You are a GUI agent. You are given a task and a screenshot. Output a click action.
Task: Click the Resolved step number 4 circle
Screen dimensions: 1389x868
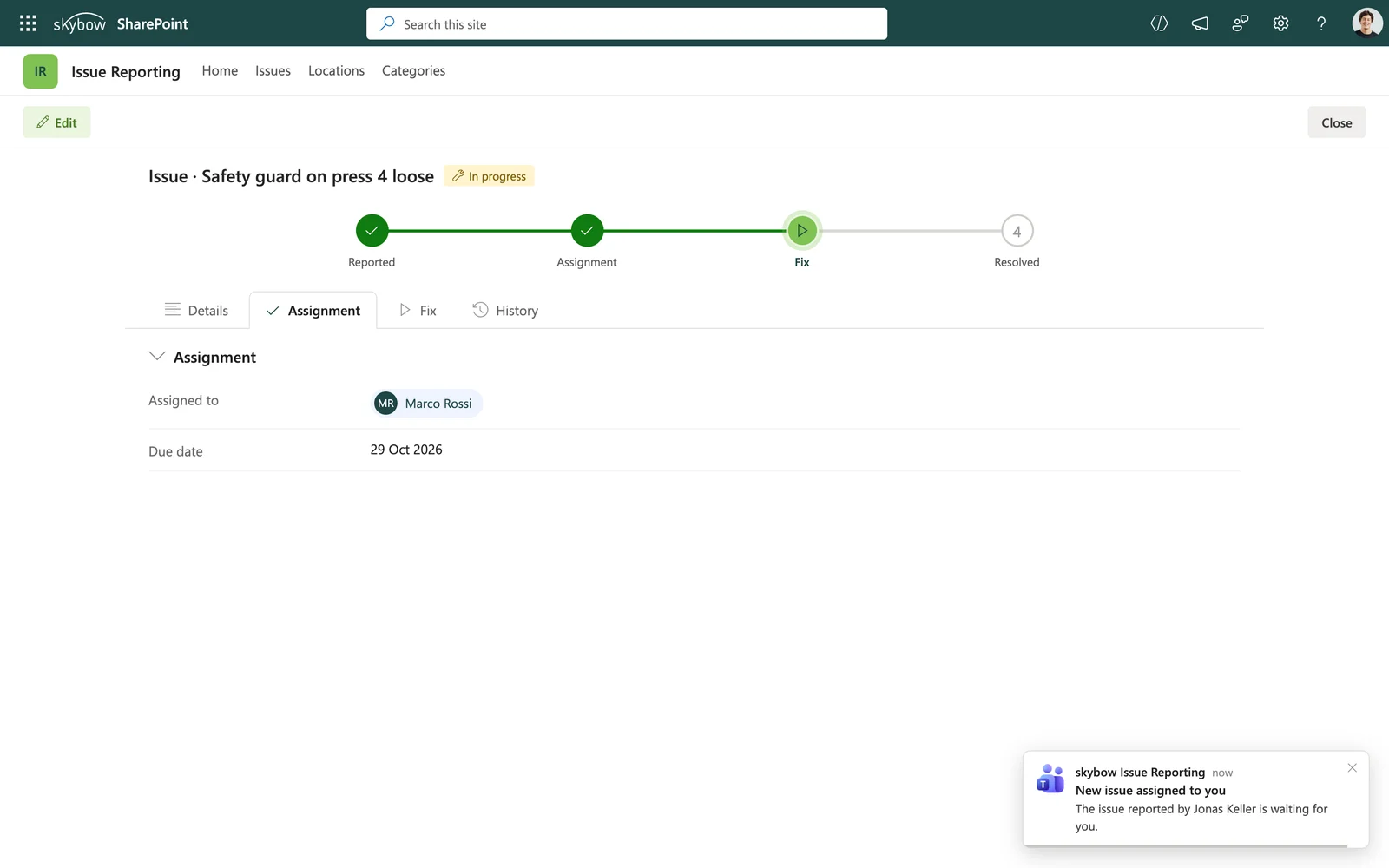point(1017,231)
